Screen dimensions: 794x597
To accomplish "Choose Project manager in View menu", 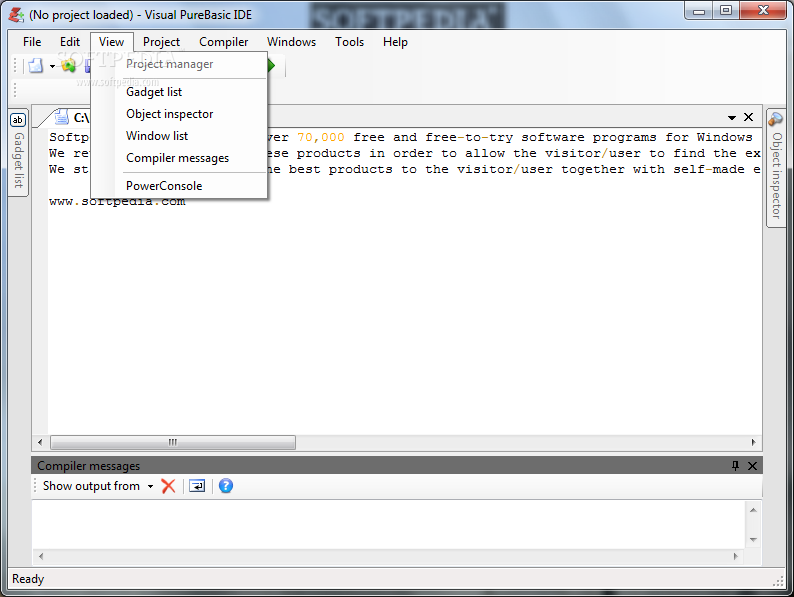I will pyautogui.click(x=179, y=64).
